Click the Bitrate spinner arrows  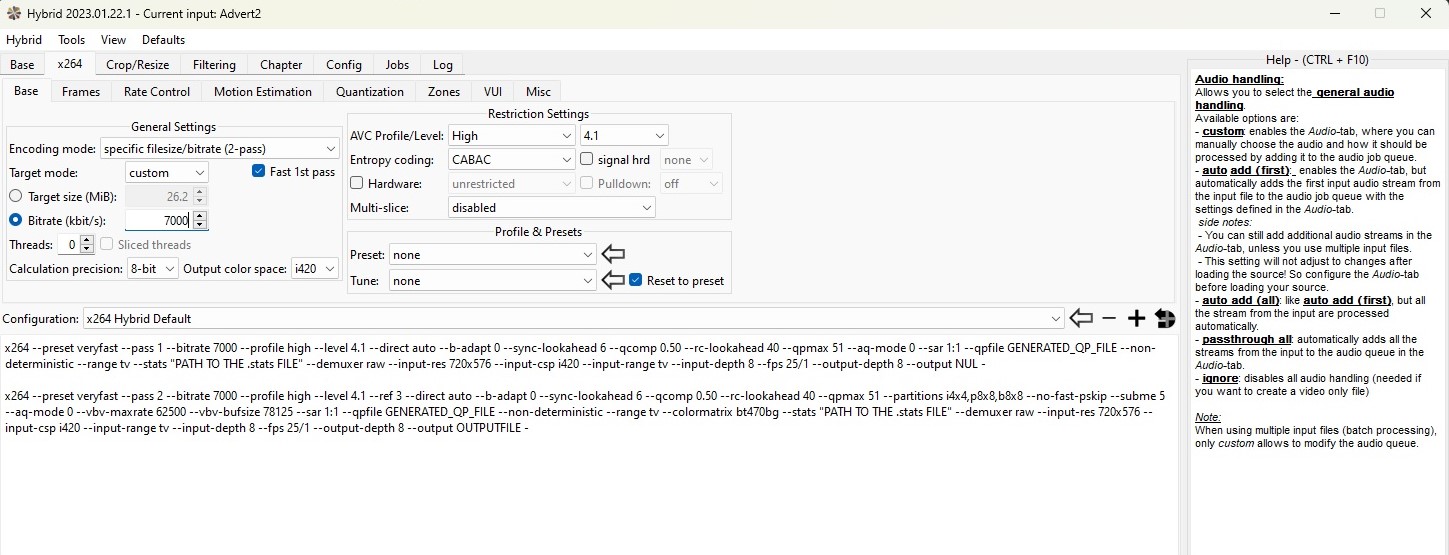pyautogui.click(x=200, y=221)
